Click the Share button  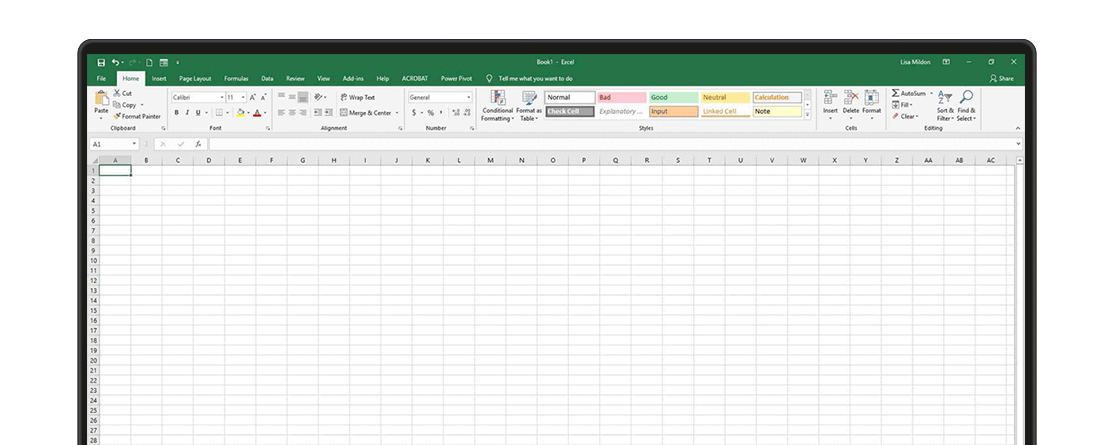1001,78
